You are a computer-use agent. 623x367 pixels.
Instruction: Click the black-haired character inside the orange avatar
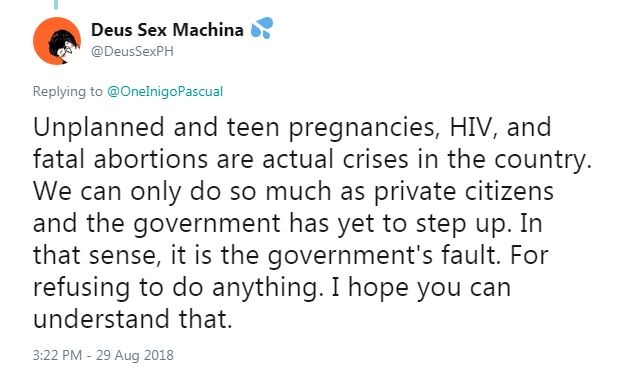(x=63, y=46)
